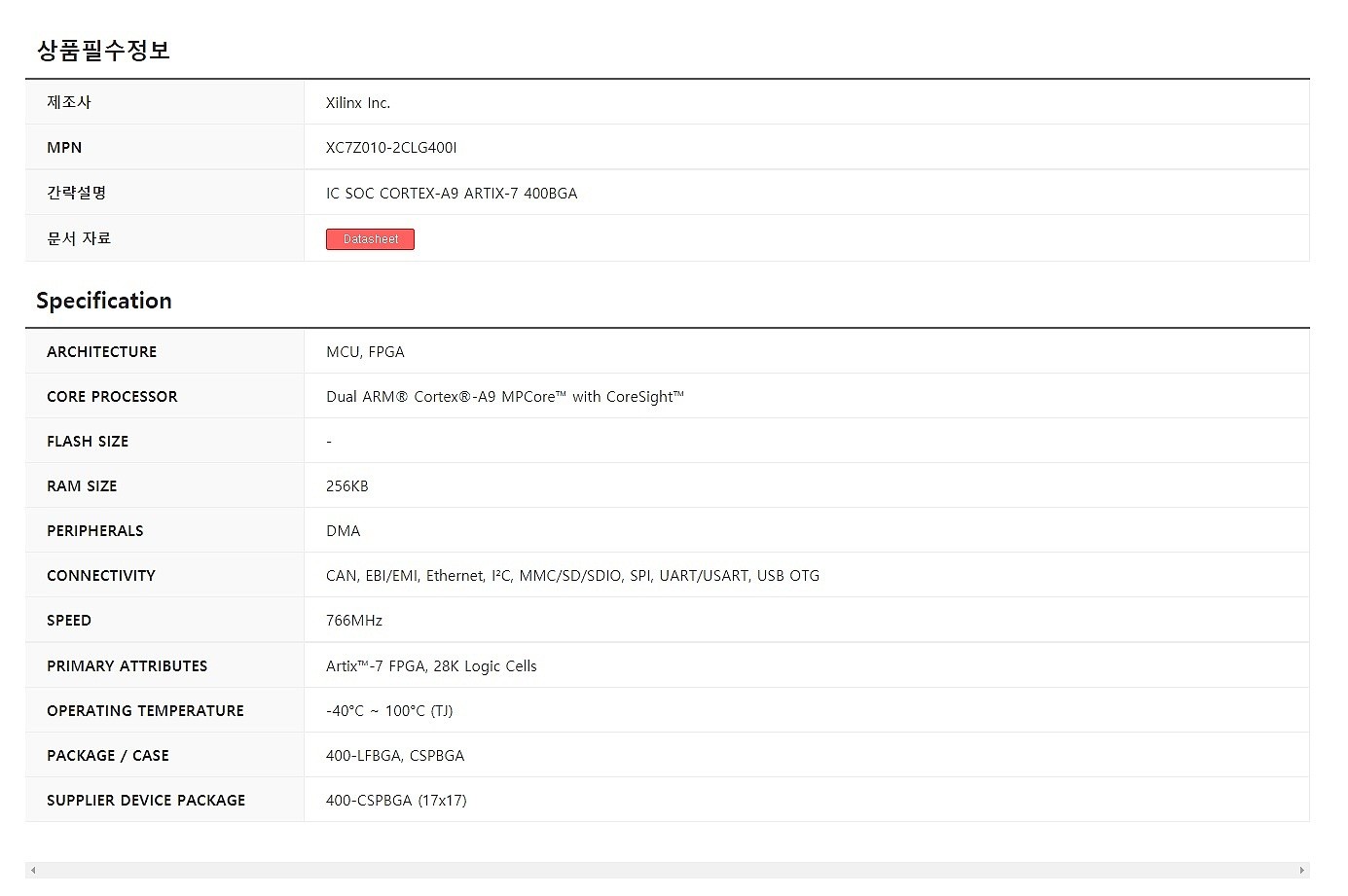Click the CONNECTIVITY label

(101, 576)
